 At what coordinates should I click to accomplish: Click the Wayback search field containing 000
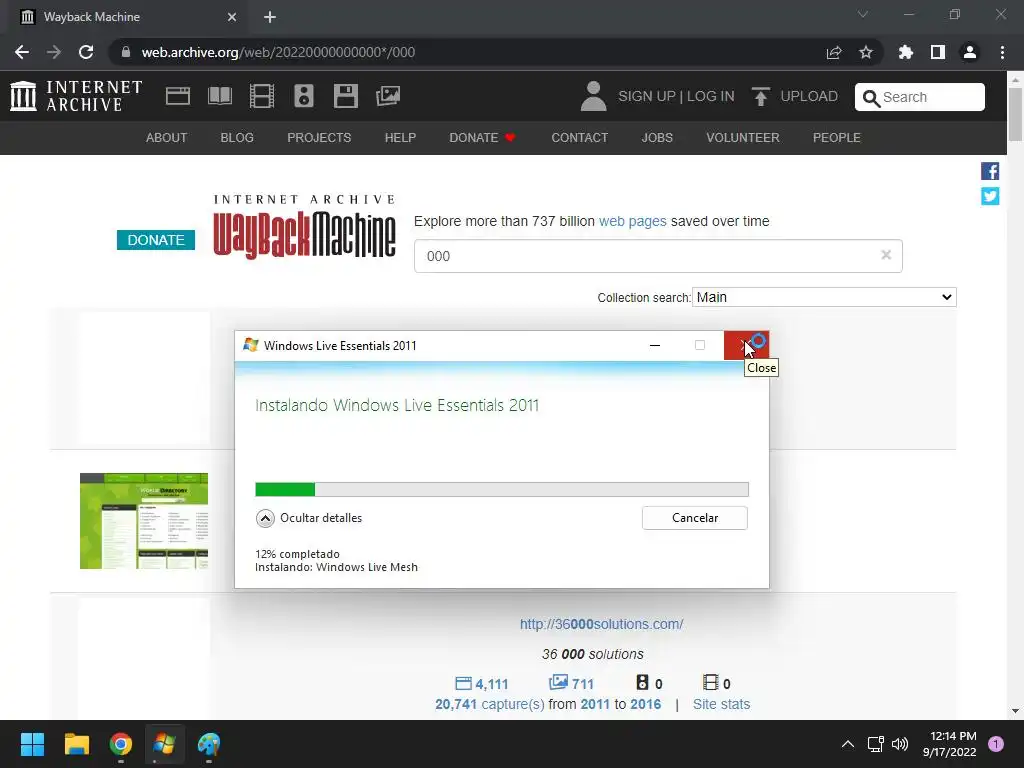(658, 256)
